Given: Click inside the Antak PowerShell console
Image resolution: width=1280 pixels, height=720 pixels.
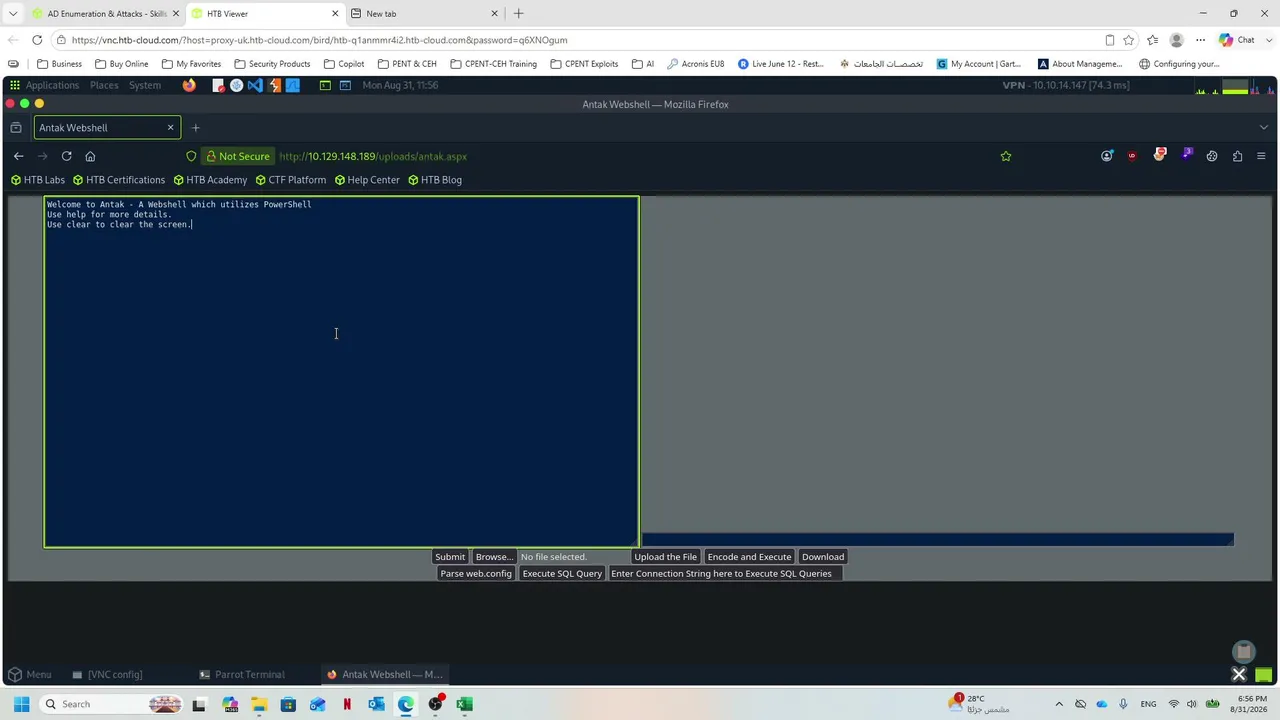Looking at the screenshot, I should [x=341, y=372].
